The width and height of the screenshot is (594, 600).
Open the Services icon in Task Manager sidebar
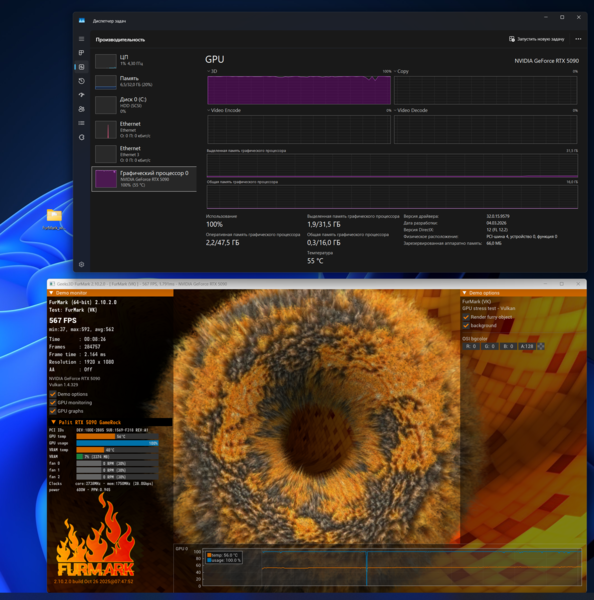[82, 137]
